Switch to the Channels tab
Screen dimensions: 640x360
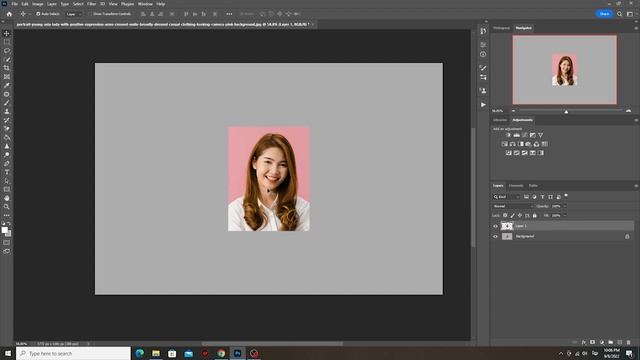pos(516,186)
